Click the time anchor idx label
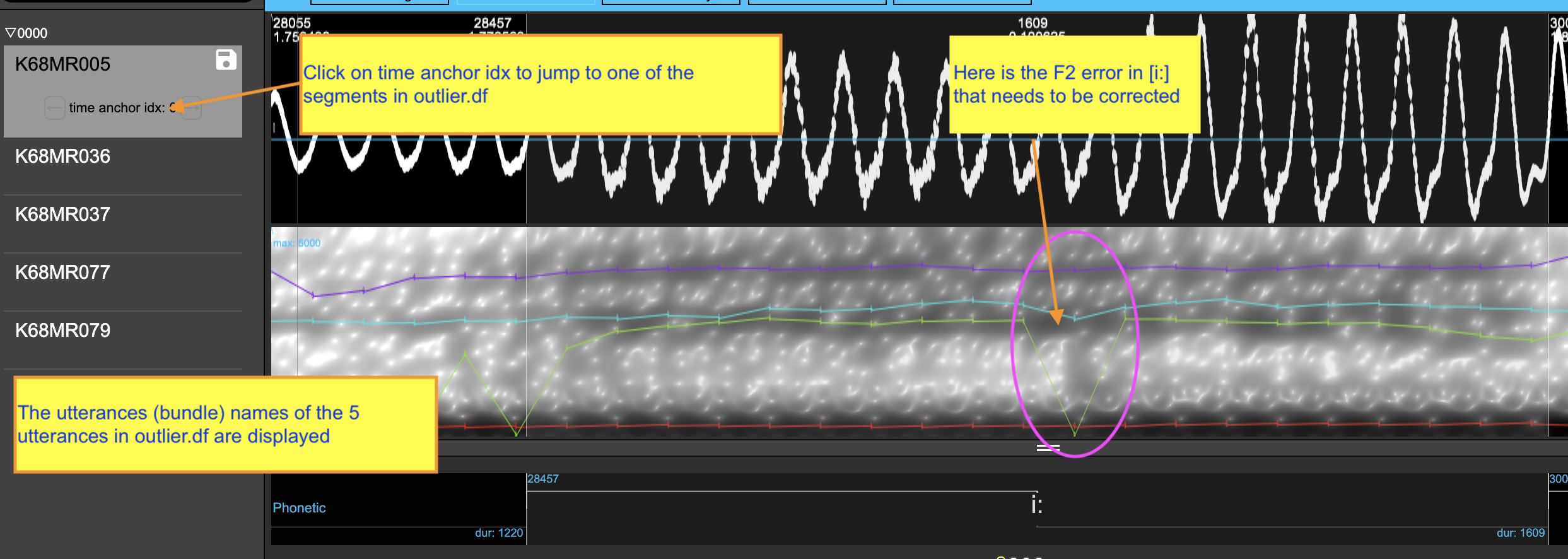Screen dimensions: 1568x559 click(116, 108)
